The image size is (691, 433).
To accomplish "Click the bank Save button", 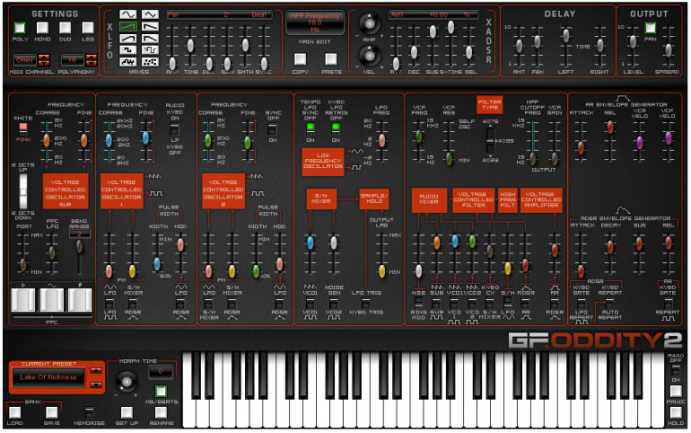I will 52,412.
